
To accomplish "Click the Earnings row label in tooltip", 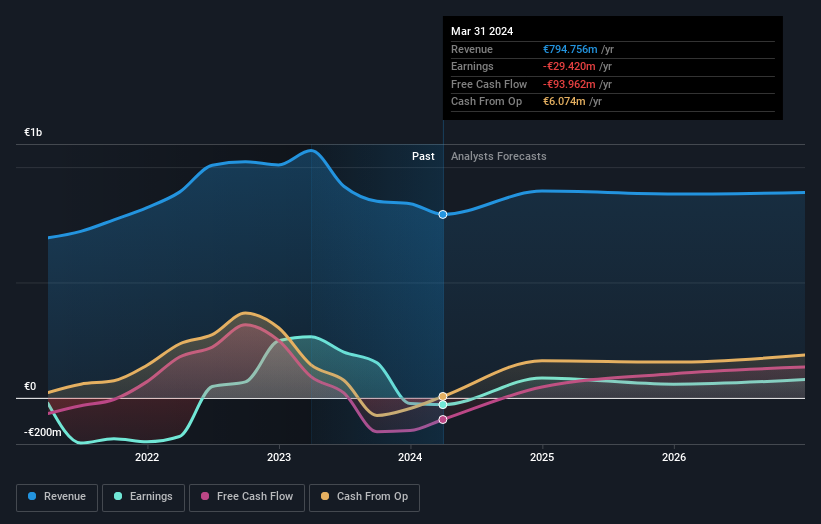I will click(x=472, y=66).
